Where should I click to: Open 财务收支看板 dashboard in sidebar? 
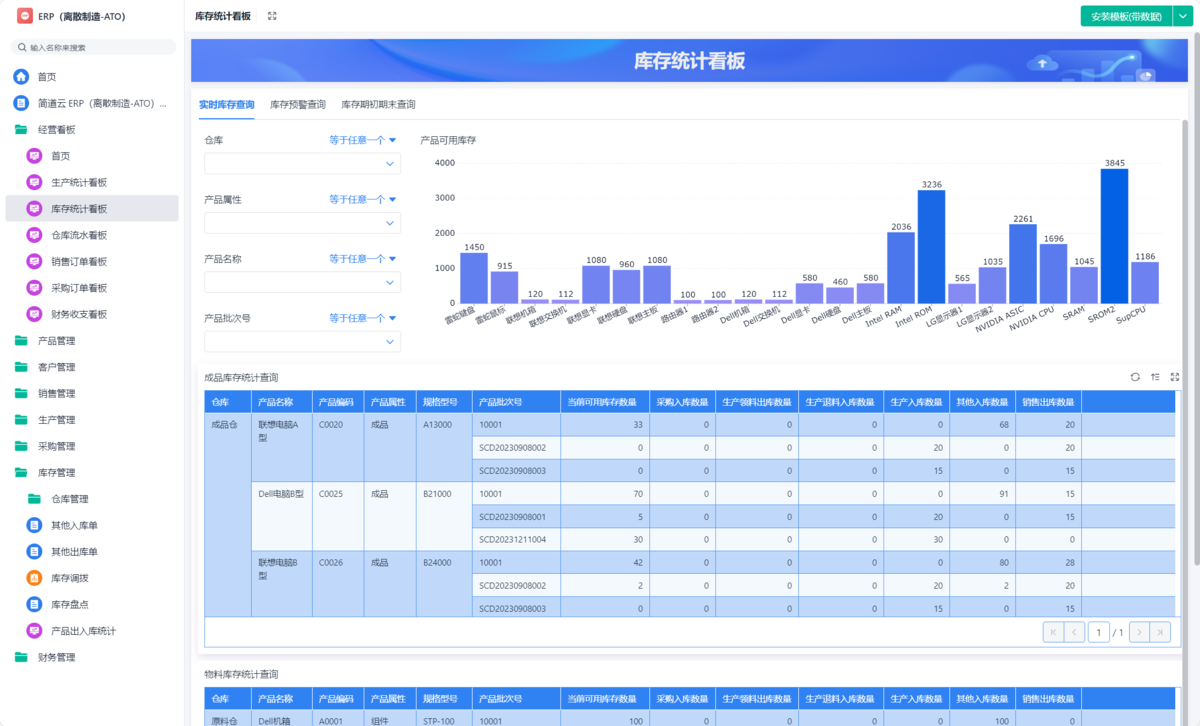[x=79, y=314]
